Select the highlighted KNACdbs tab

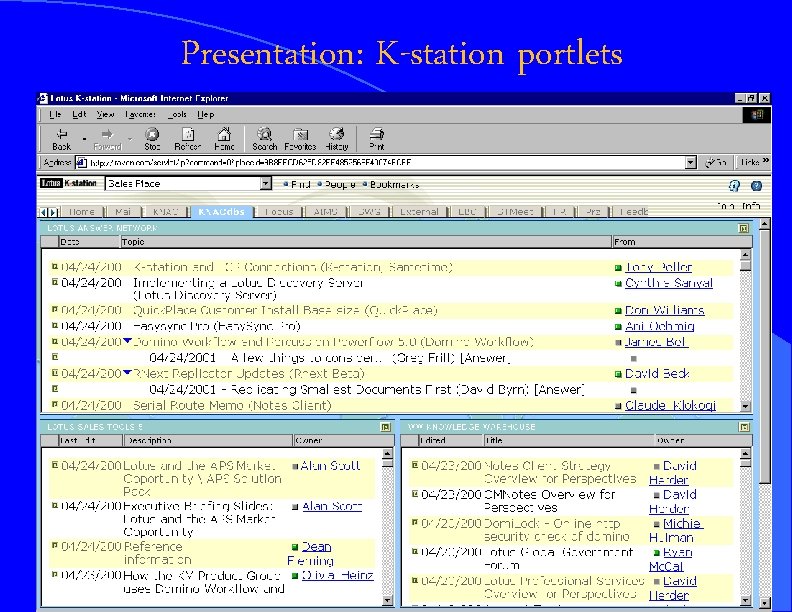point(221,212)
